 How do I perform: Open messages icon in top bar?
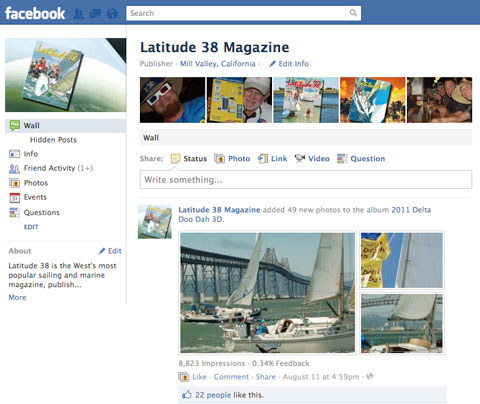point(96,14)
